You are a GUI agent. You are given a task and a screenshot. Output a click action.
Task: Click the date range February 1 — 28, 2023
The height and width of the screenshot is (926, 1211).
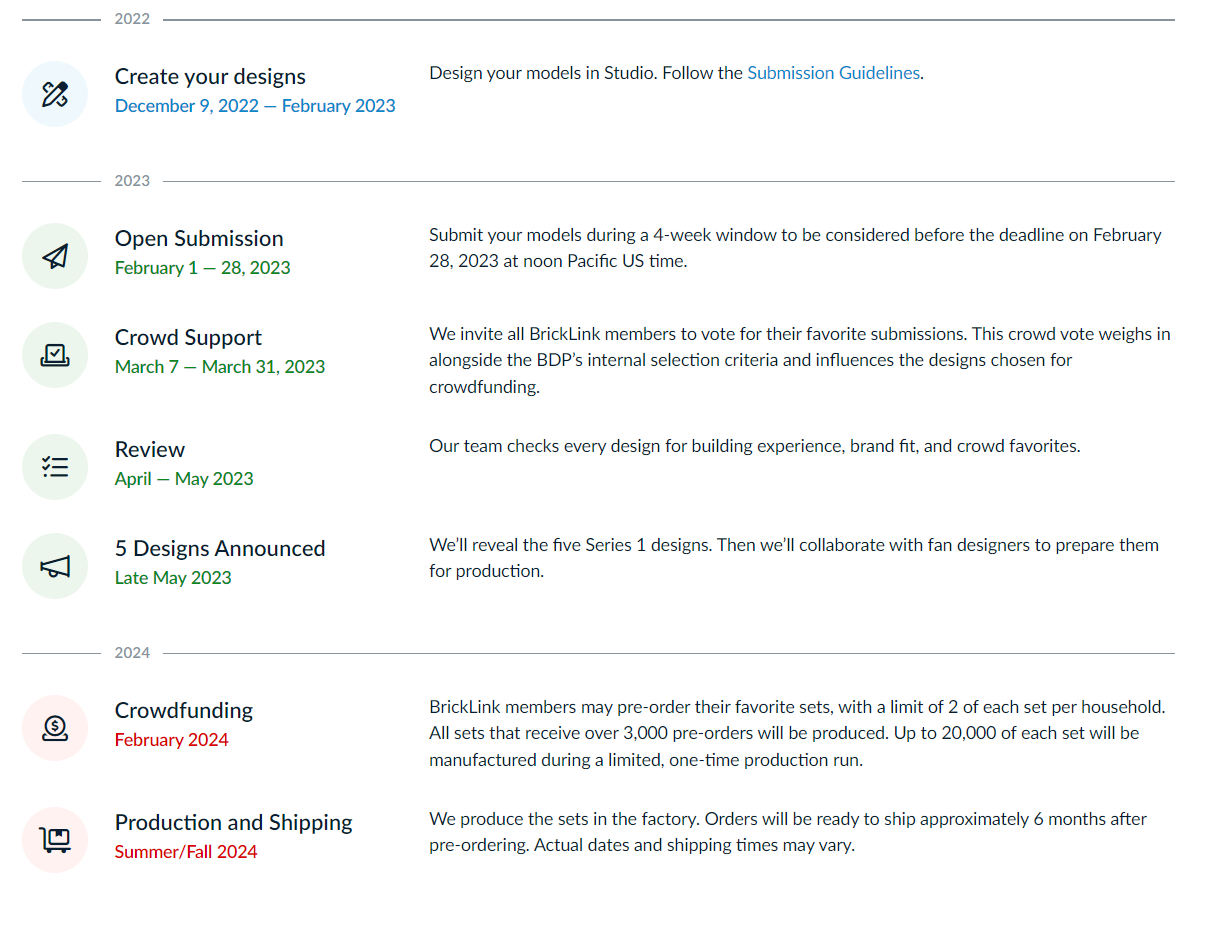pos(202,267)
